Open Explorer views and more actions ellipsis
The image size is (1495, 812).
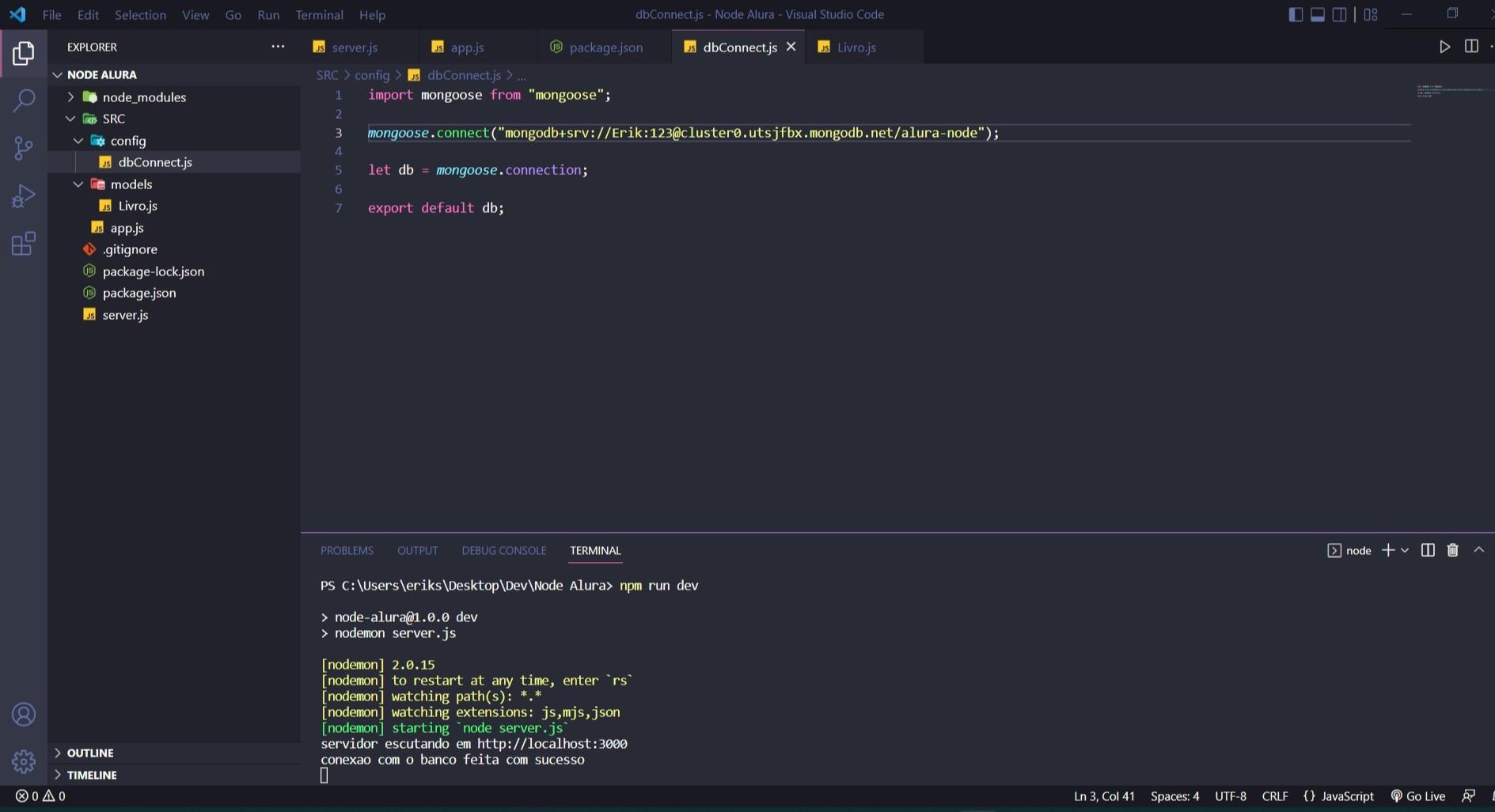point(278,47)
